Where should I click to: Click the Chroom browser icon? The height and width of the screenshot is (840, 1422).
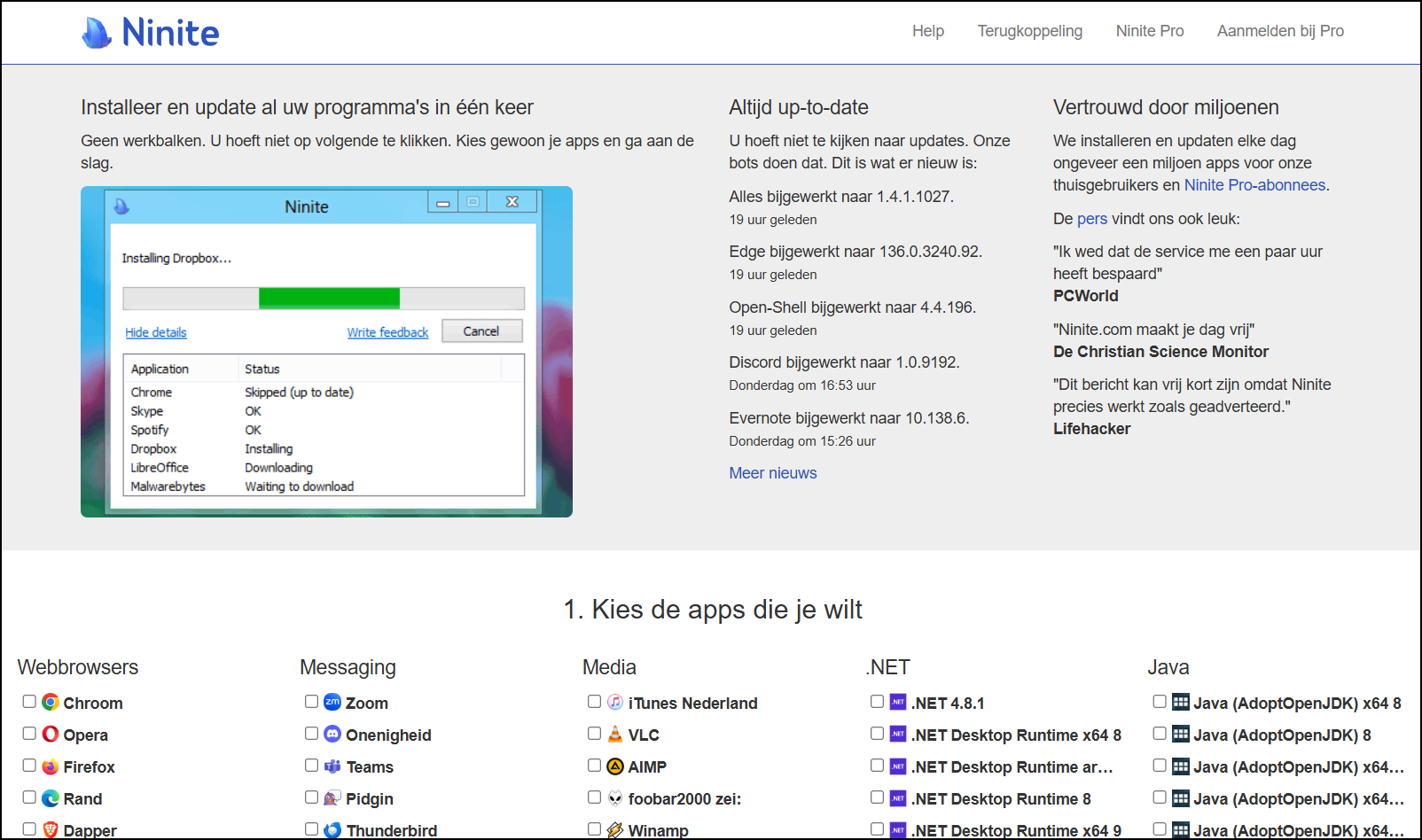click(x=51, y=703)
